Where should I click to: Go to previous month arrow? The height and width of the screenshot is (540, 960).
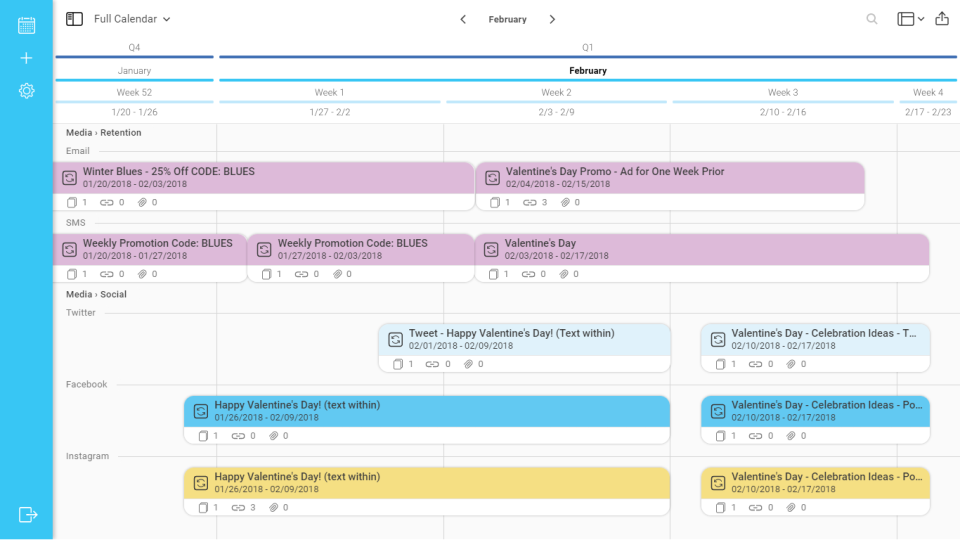coord(463,20)
